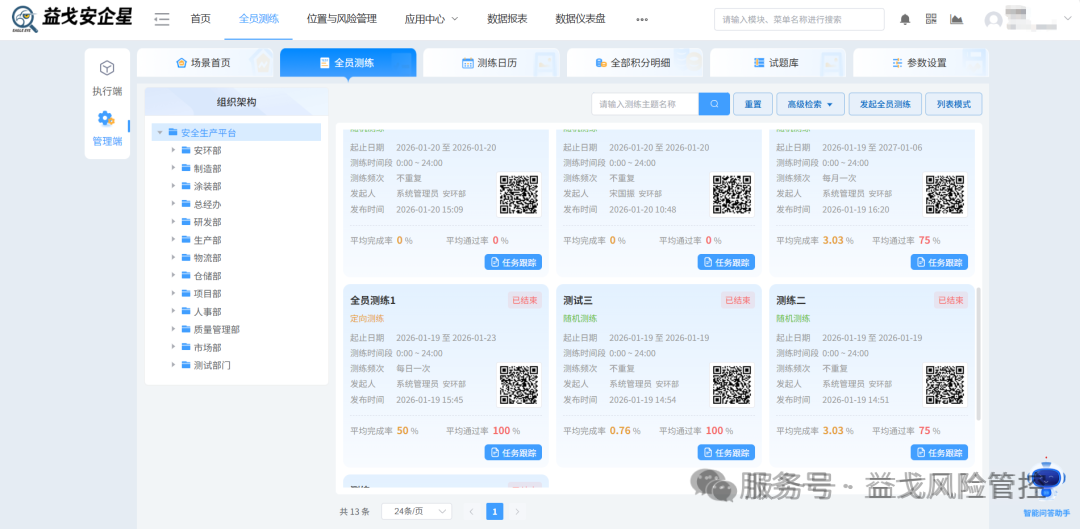The height and width of the screenshot is (529, 1080).
Task: Click 任务跟踪 on 测练二 card
Action: [x=939, y=453]
